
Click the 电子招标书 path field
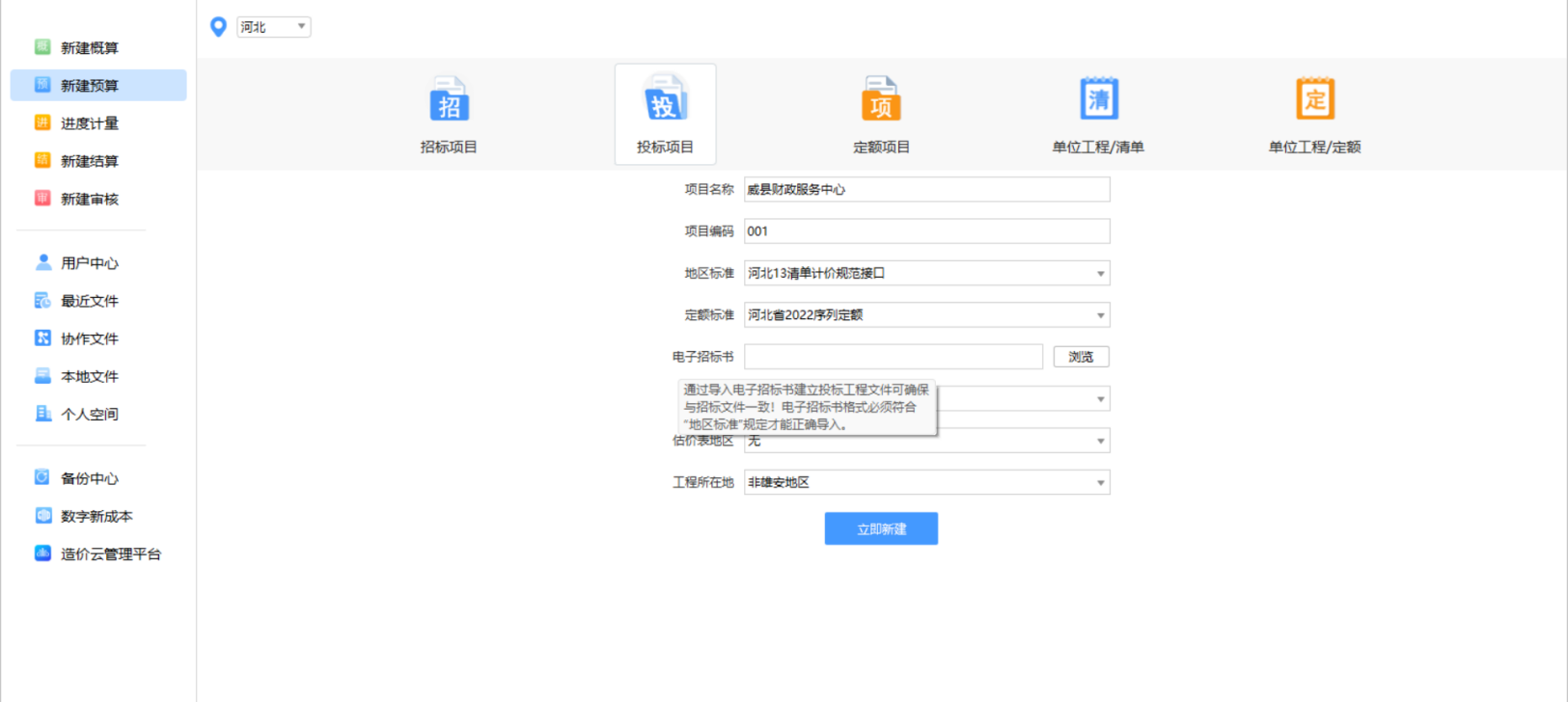(x=894, y=357)
